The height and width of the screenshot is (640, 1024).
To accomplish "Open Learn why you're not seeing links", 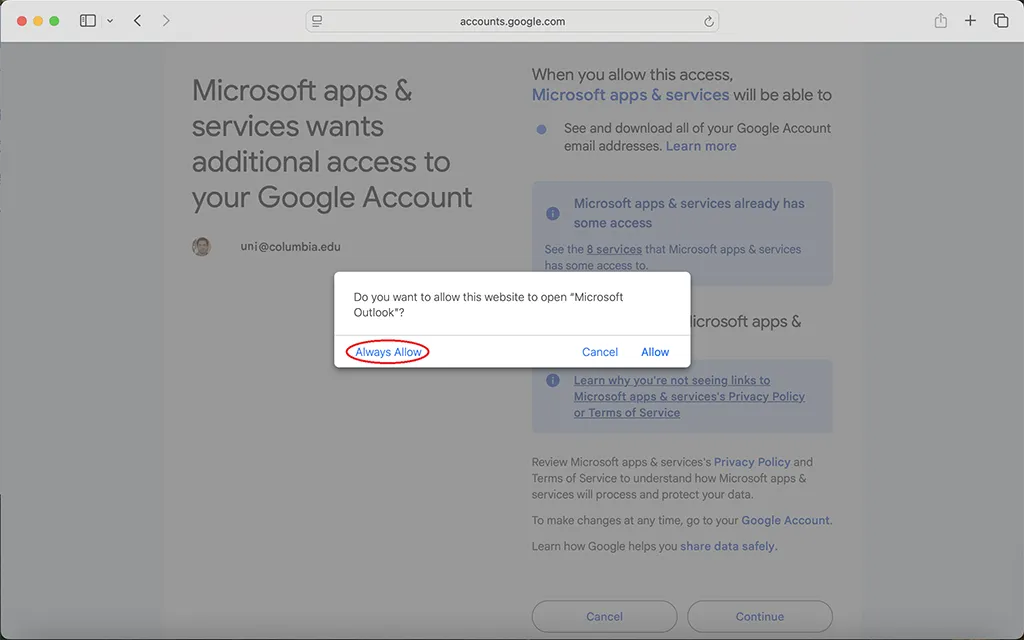I will pos(689,396).
